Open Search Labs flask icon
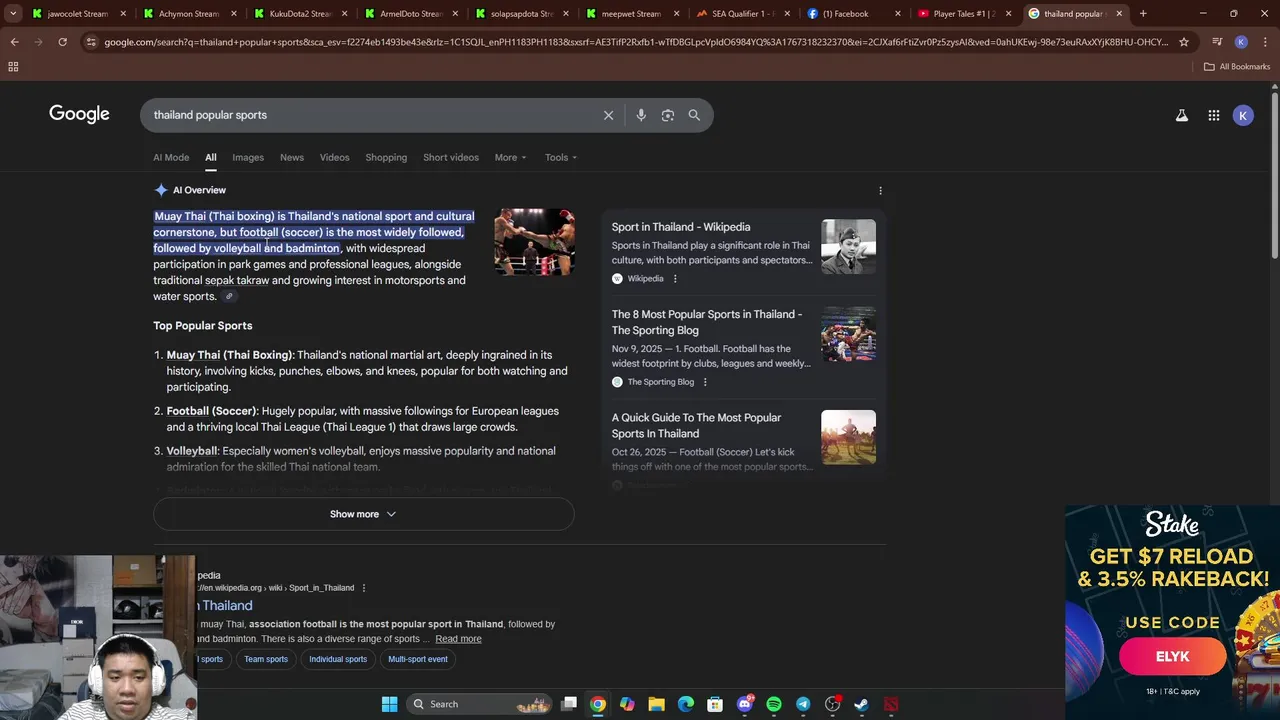 (x=1182, y=115)
